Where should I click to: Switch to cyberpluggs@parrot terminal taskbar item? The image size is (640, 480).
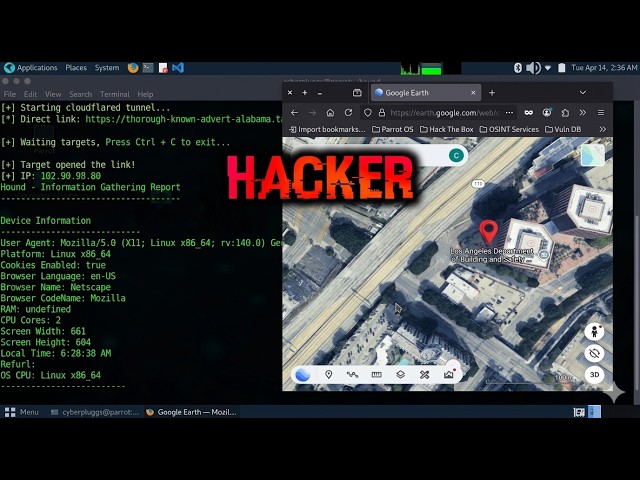(x=95, y=412)
